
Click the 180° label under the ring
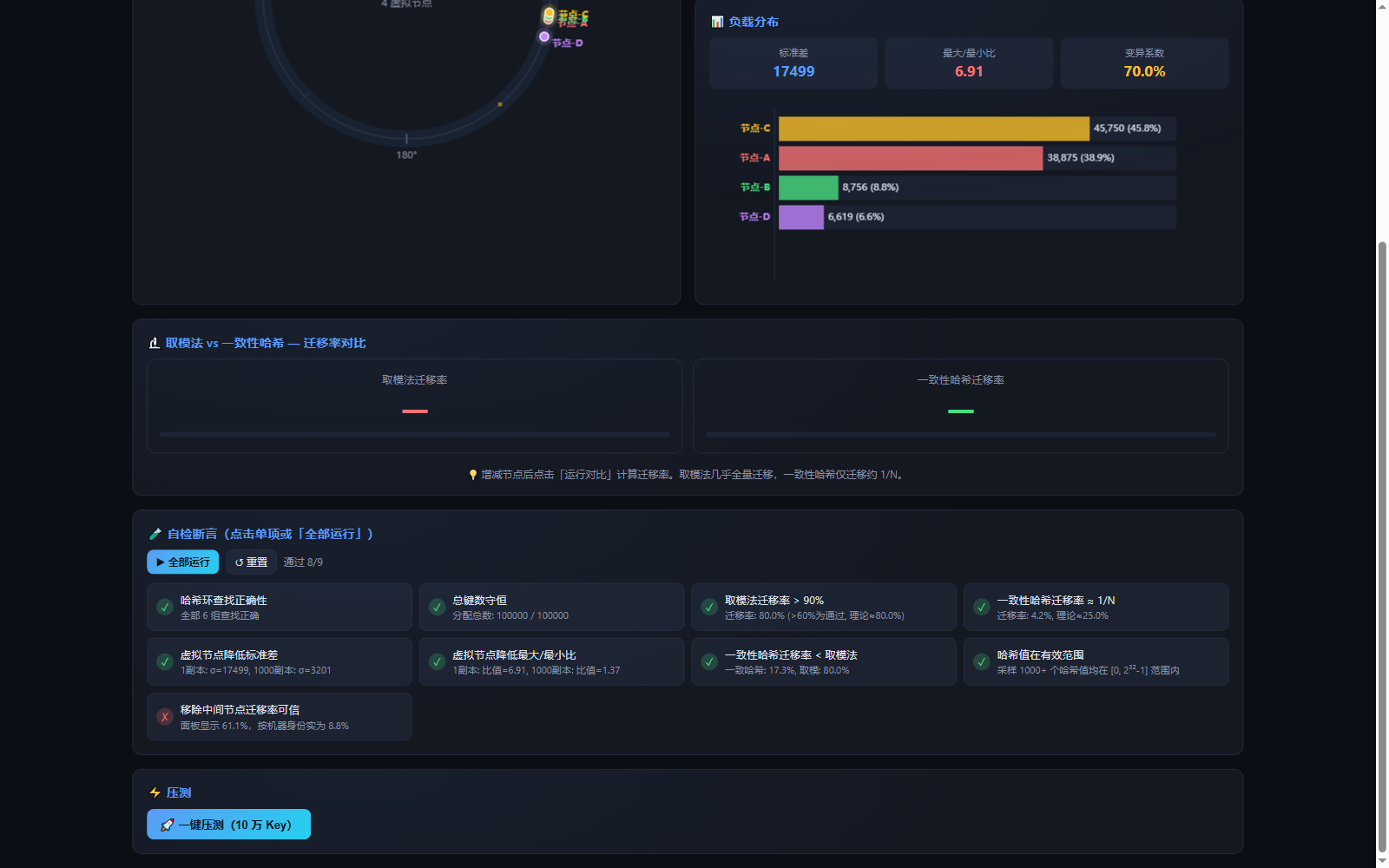tap(406, 155)
